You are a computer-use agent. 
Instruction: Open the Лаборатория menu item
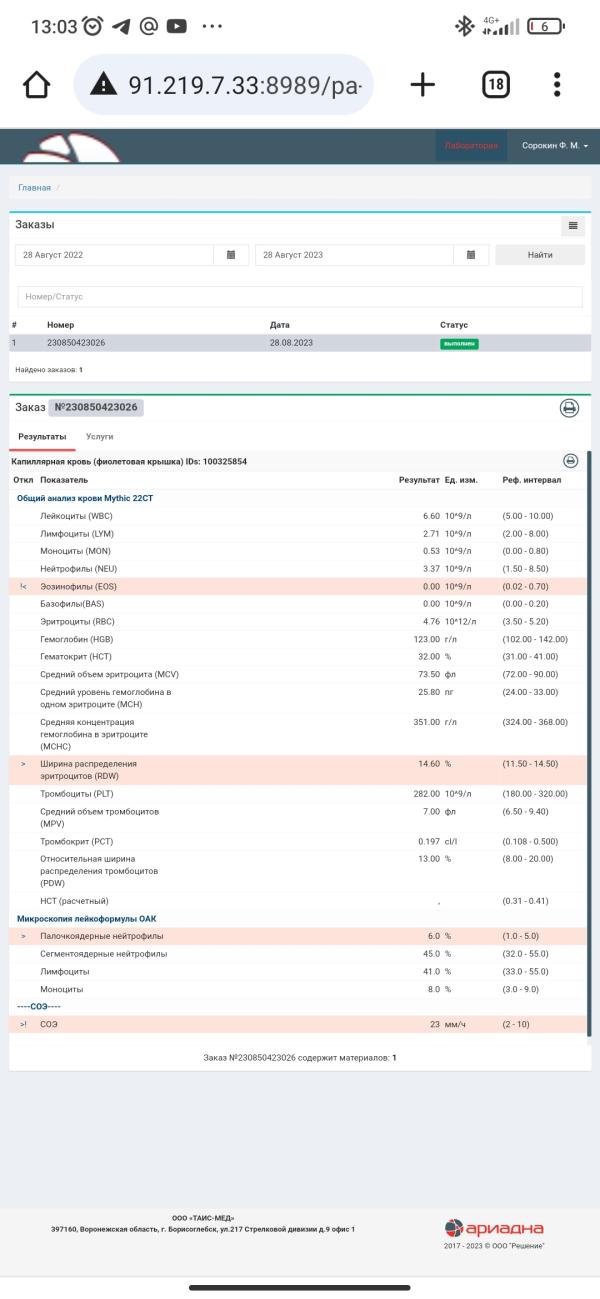pyautogui.click(x=471, y=146)
